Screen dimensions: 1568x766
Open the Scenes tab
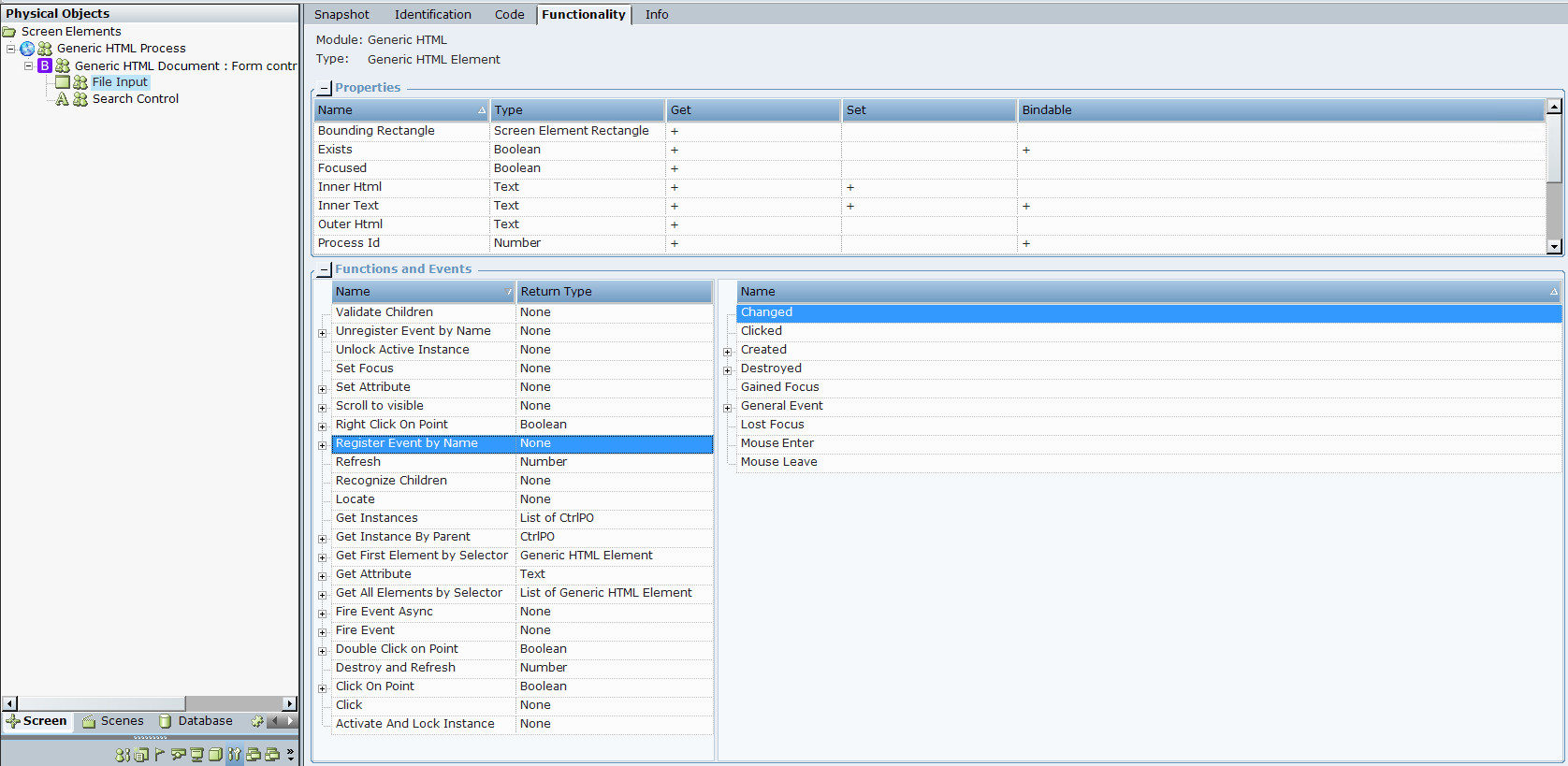(112, 721)
